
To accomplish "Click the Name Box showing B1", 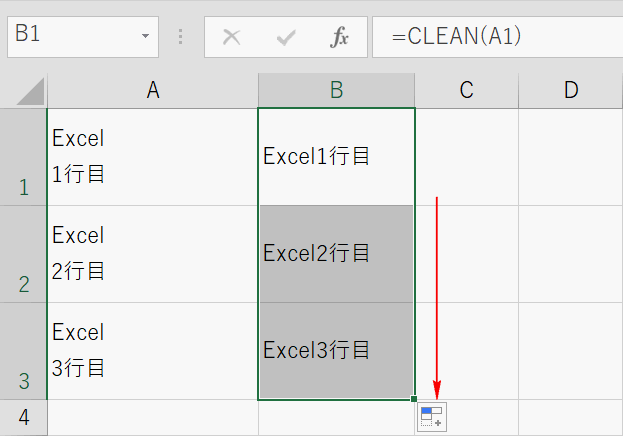I will (70, 37).
